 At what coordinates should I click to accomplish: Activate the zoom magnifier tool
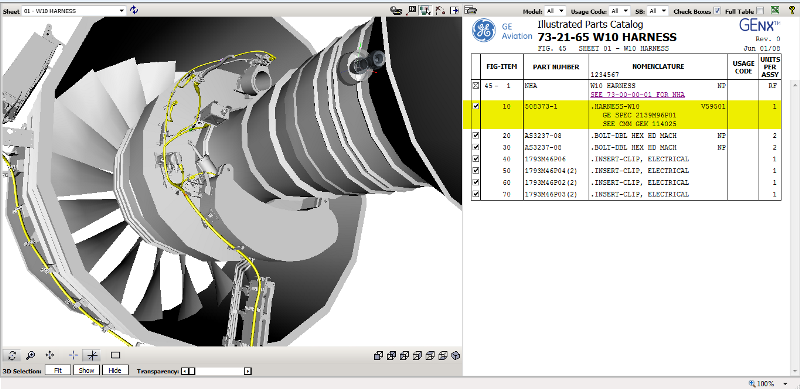31,355
